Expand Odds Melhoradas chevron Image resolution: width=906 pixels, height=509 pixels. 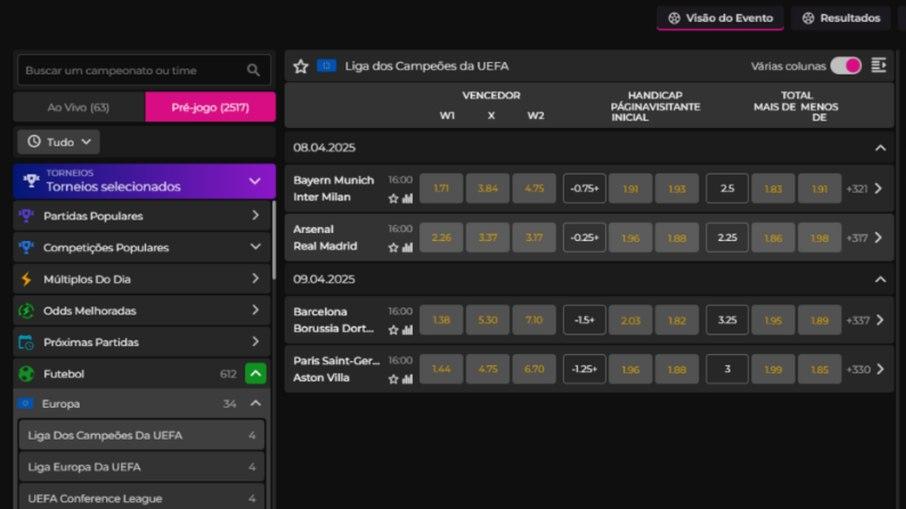coord(255,310)
